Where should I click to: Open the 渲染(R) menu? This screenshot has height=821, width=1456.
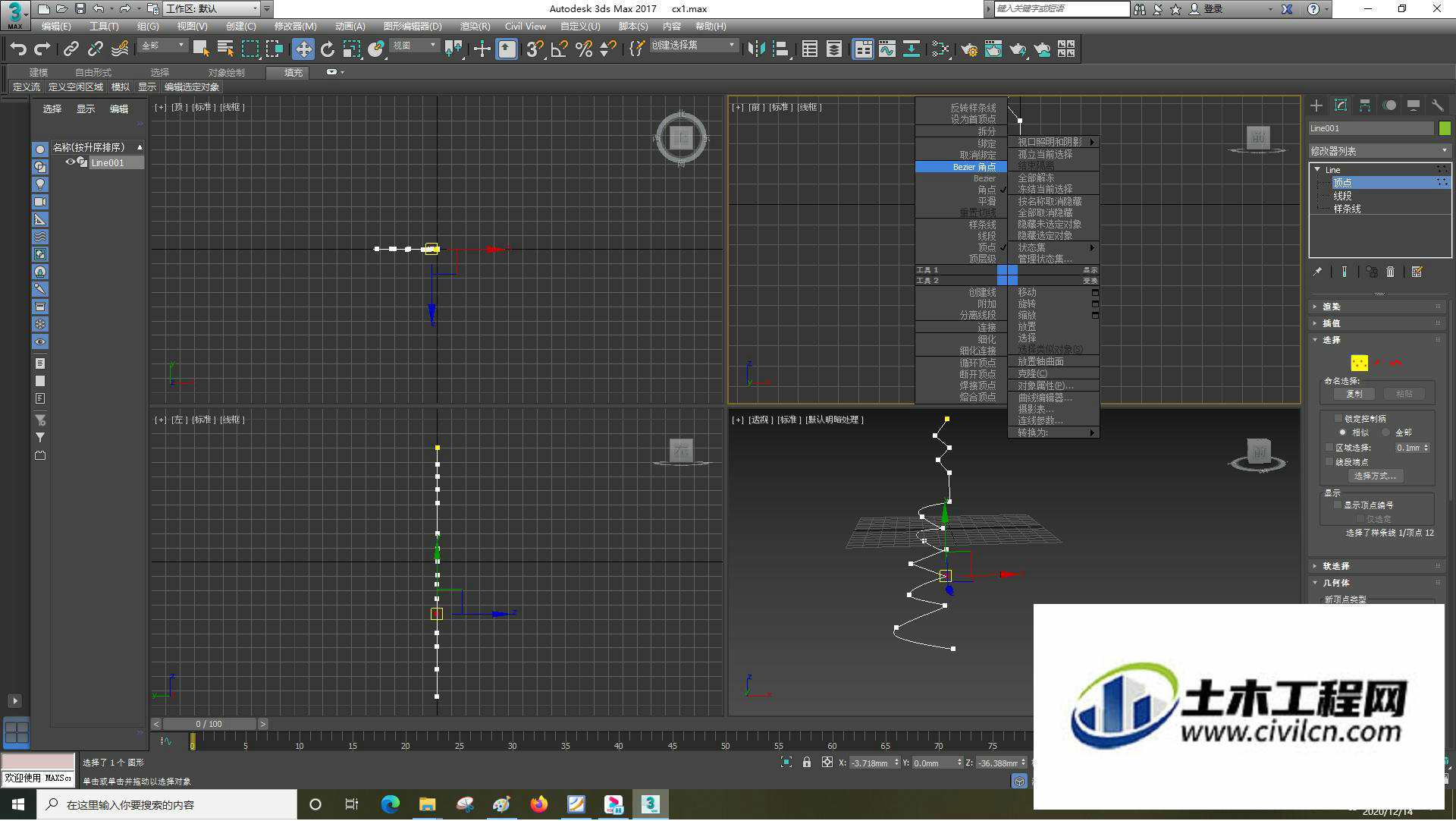[x=475, y=27]
